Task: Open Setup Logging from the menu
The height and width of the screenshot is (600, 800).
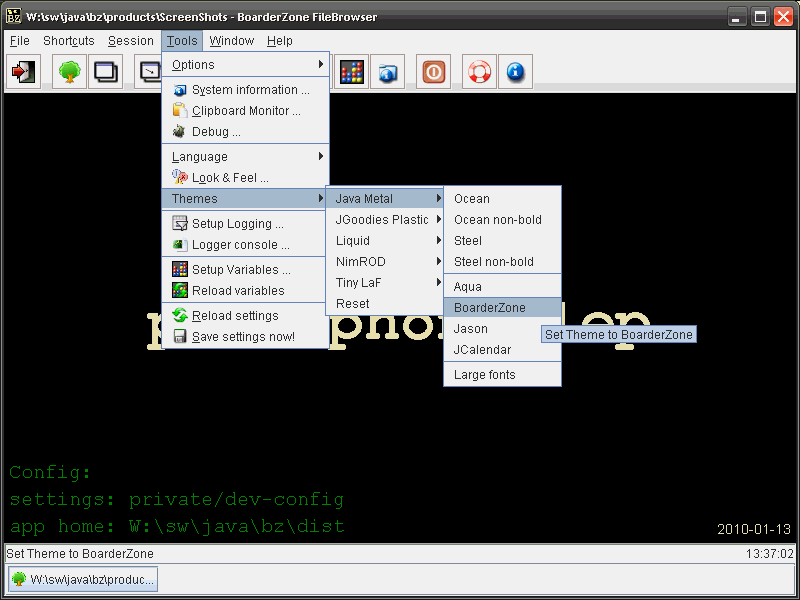Action: (x=245, y=223)
